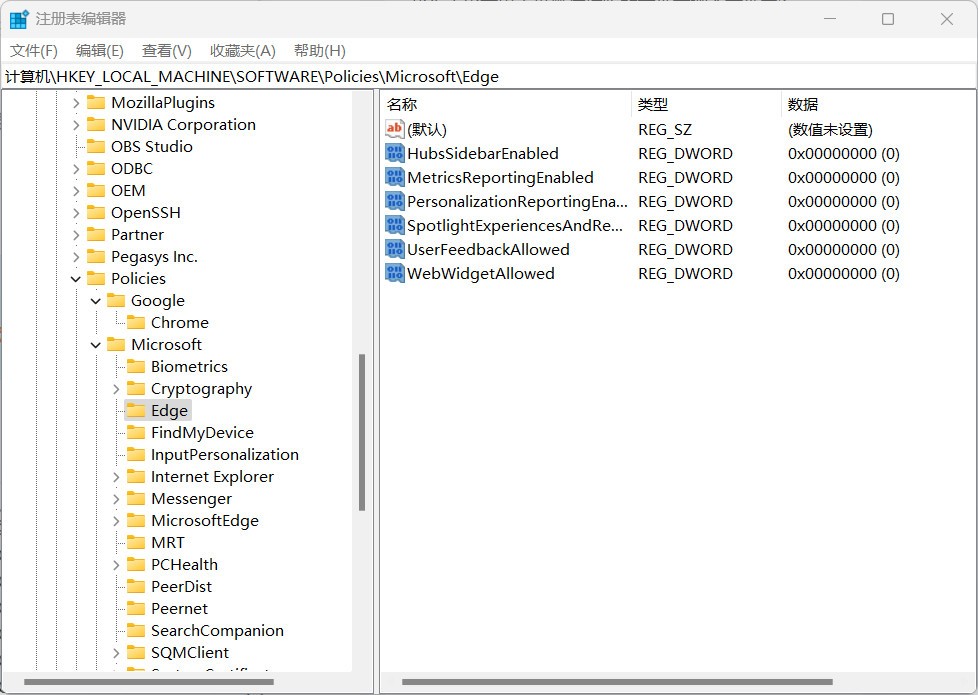The image size is (978, 695).
Task: Sort values by the 类型 column header
Action: pyautogui.click(x=707, y=104)
